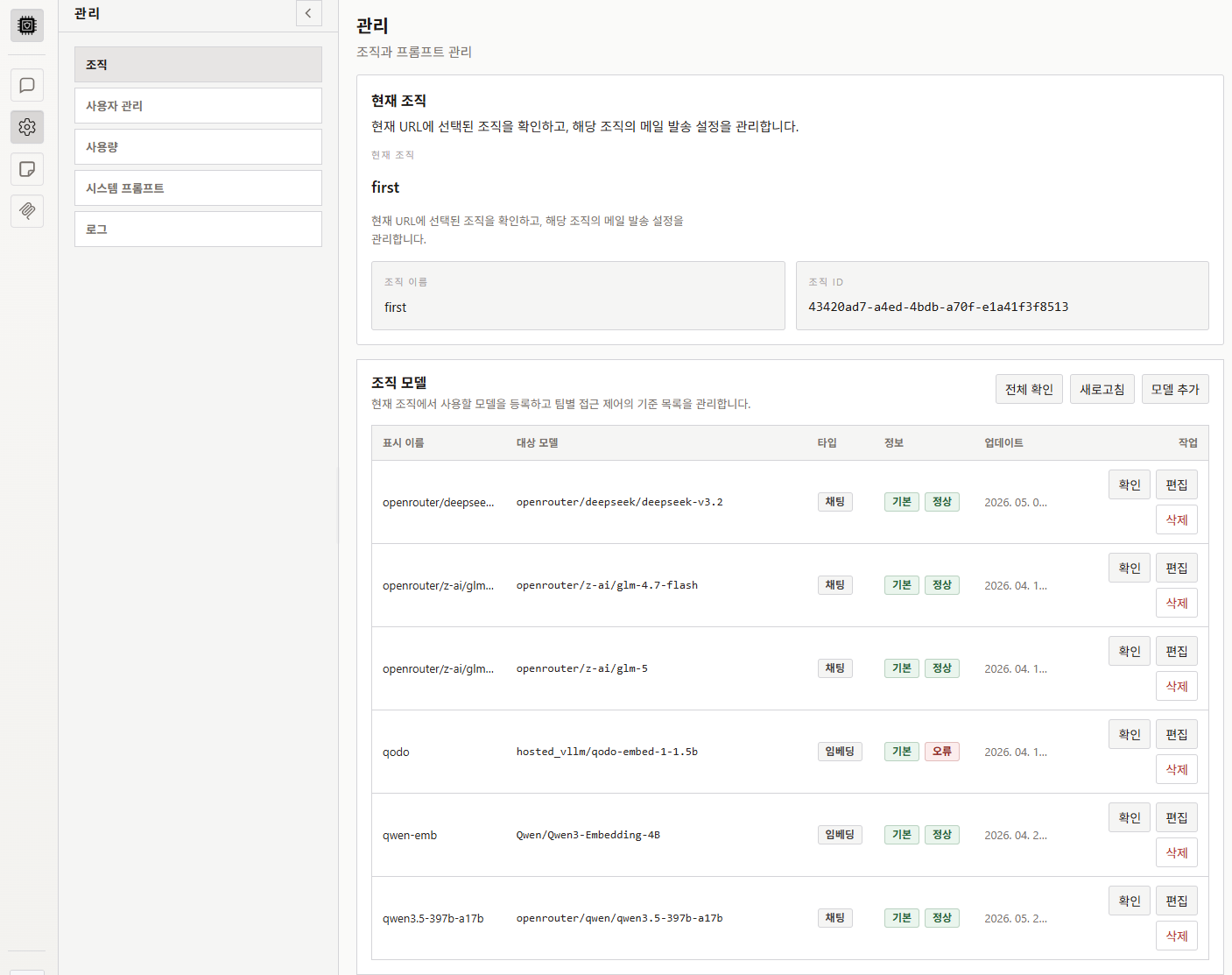Click 삭제 for qodo row
The height and width of the screenshot is (975, 1232).
[1177, 769]
